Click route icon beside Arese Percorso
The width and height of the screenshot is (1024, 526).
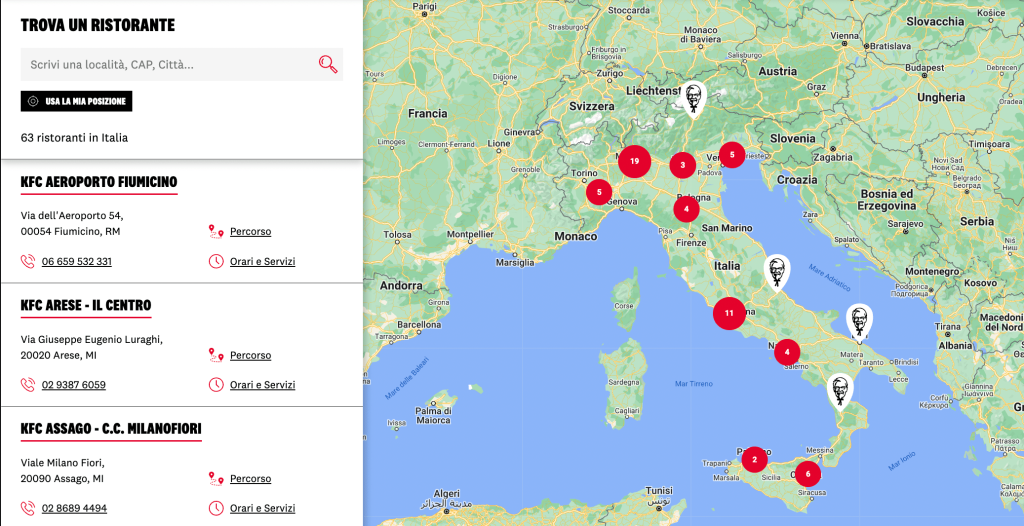click(216, 355)
